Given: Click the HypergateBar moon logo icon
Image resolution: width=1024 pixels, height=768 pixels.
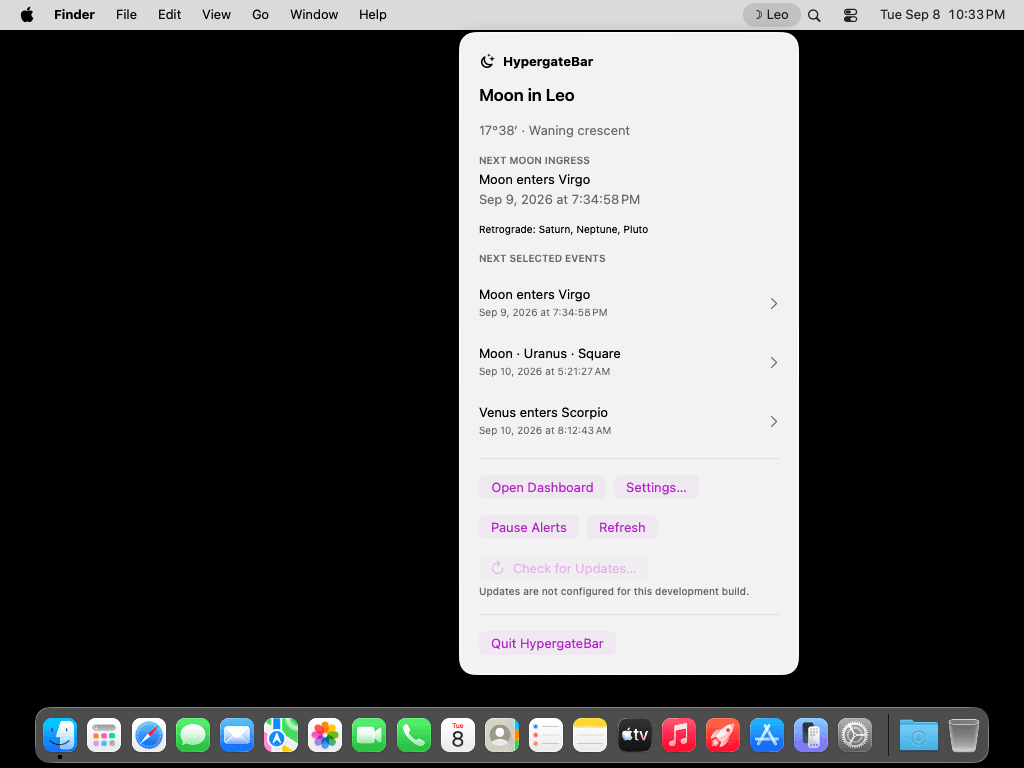Looking at the screenshot, I should pyautogui.click(x=487, y=61).
